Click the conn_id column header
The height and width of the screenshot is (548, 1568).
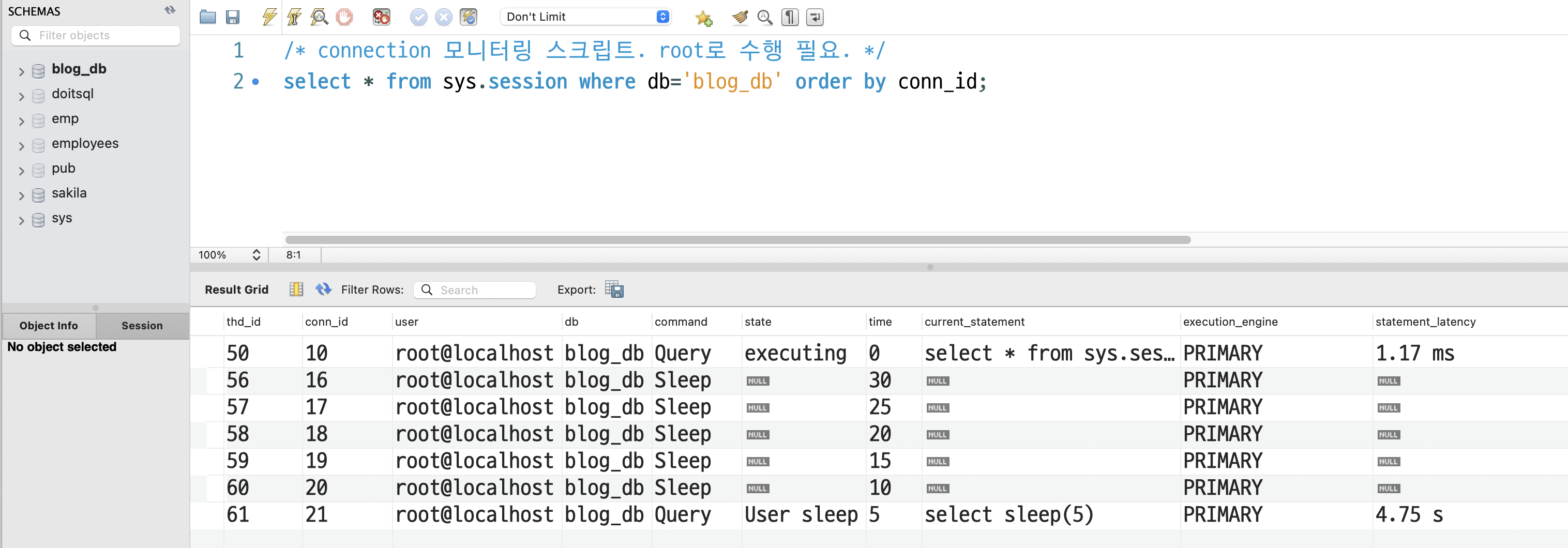327,322
